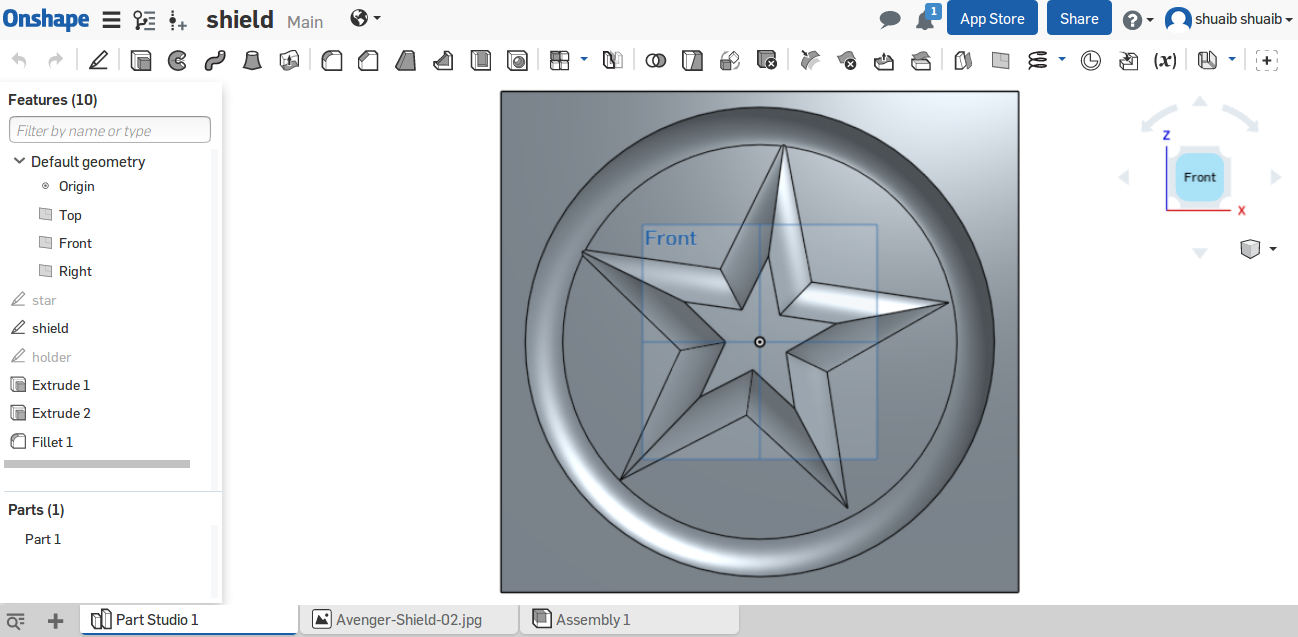Select the Move face tool
The height and width of the screenshot is (637, 1298).
pos(884,61)
